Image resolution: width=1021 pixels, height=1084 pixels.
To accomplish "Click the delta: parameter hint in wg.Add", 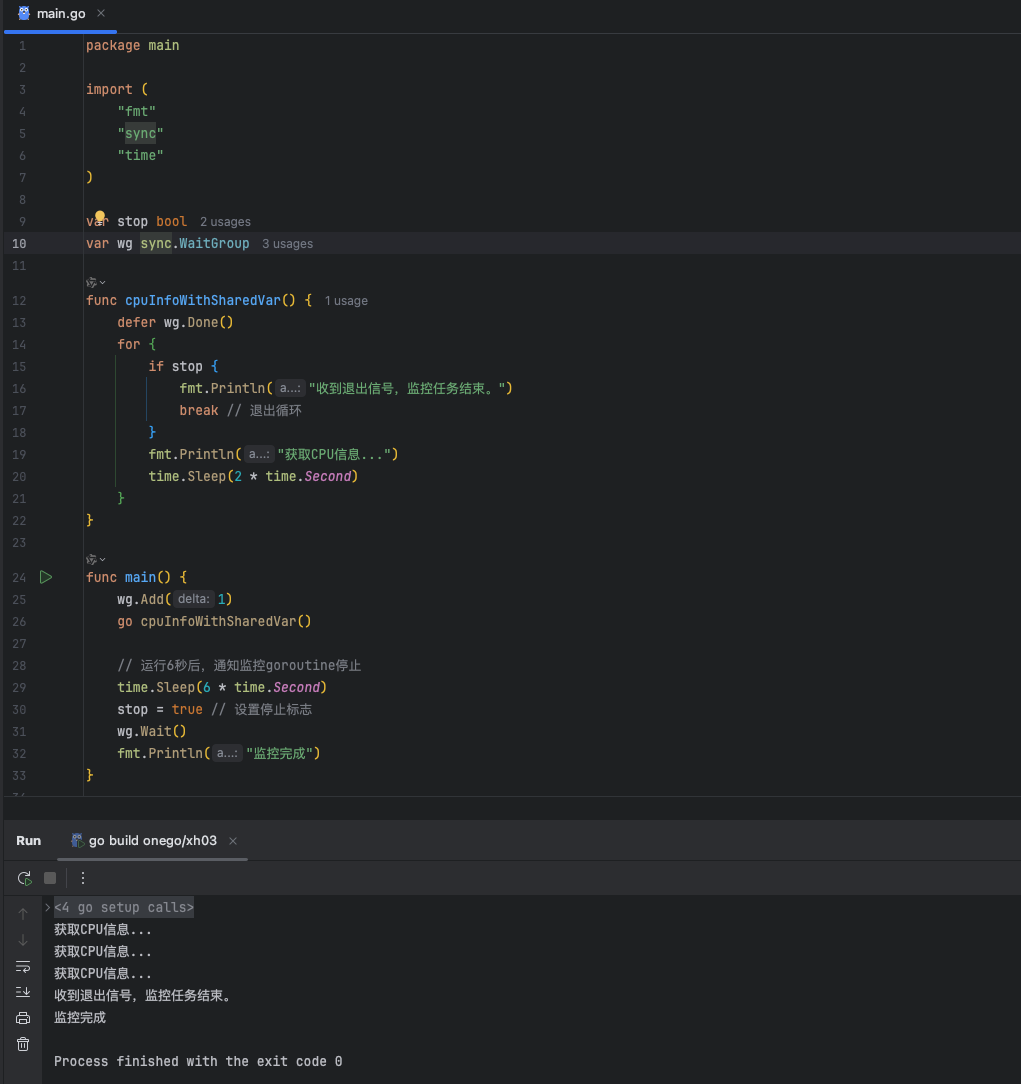I will 194,599.
